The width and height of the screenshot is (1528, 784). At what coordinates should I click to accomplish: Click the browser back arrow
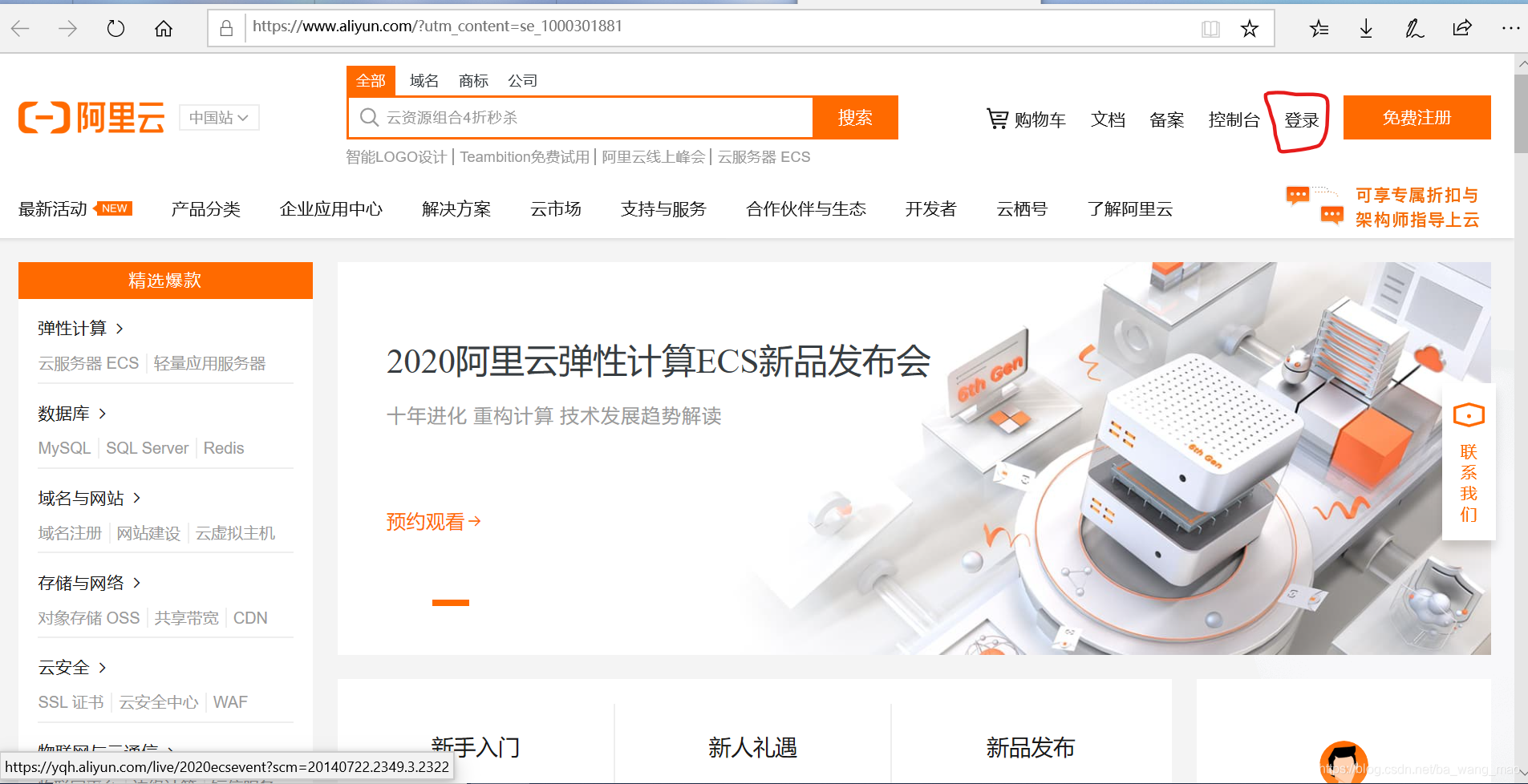(21, 29)
